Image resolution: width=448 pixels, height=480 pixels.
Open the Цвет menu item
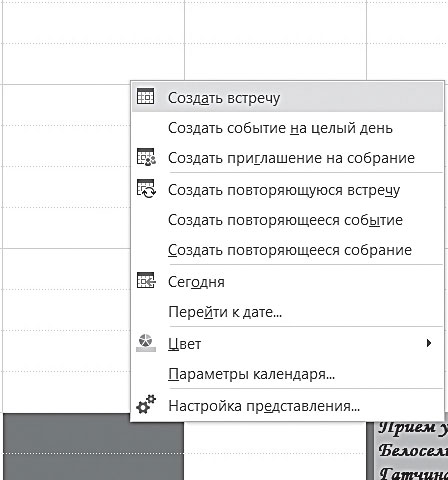[288, 344]
